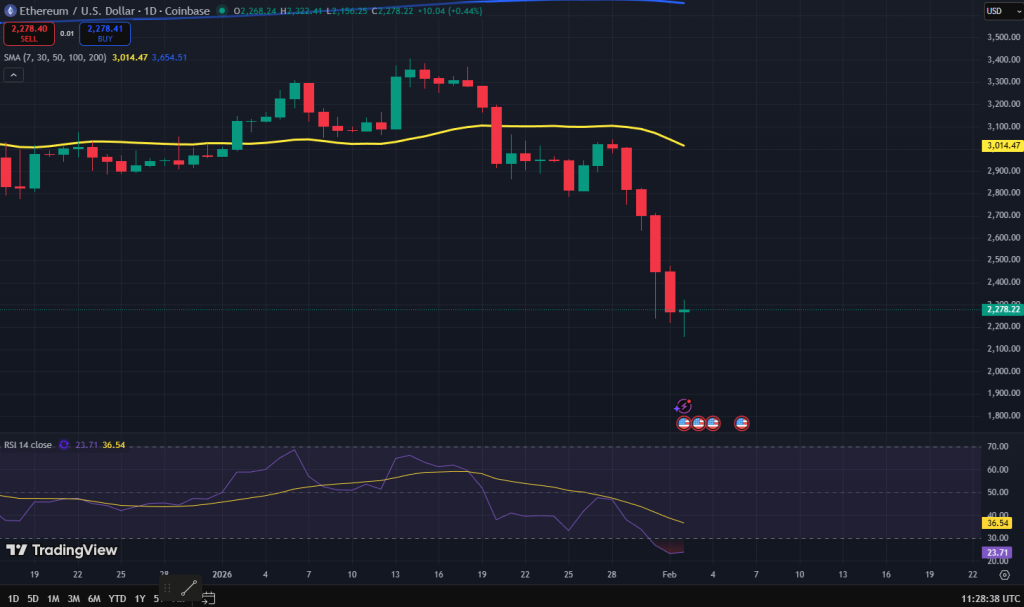Viewport: 1024px width, 607px height.
Task: Open the purple lightning news flash icon
Action: tap(683, 406)
